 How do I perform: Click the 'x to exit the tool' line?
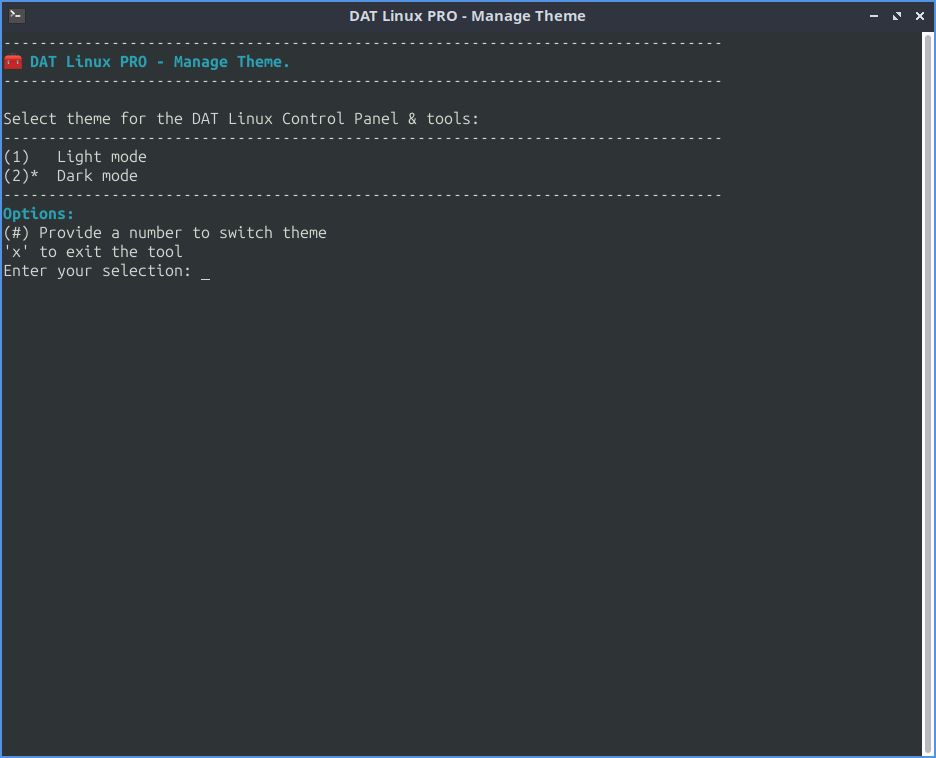coord(92,251)
